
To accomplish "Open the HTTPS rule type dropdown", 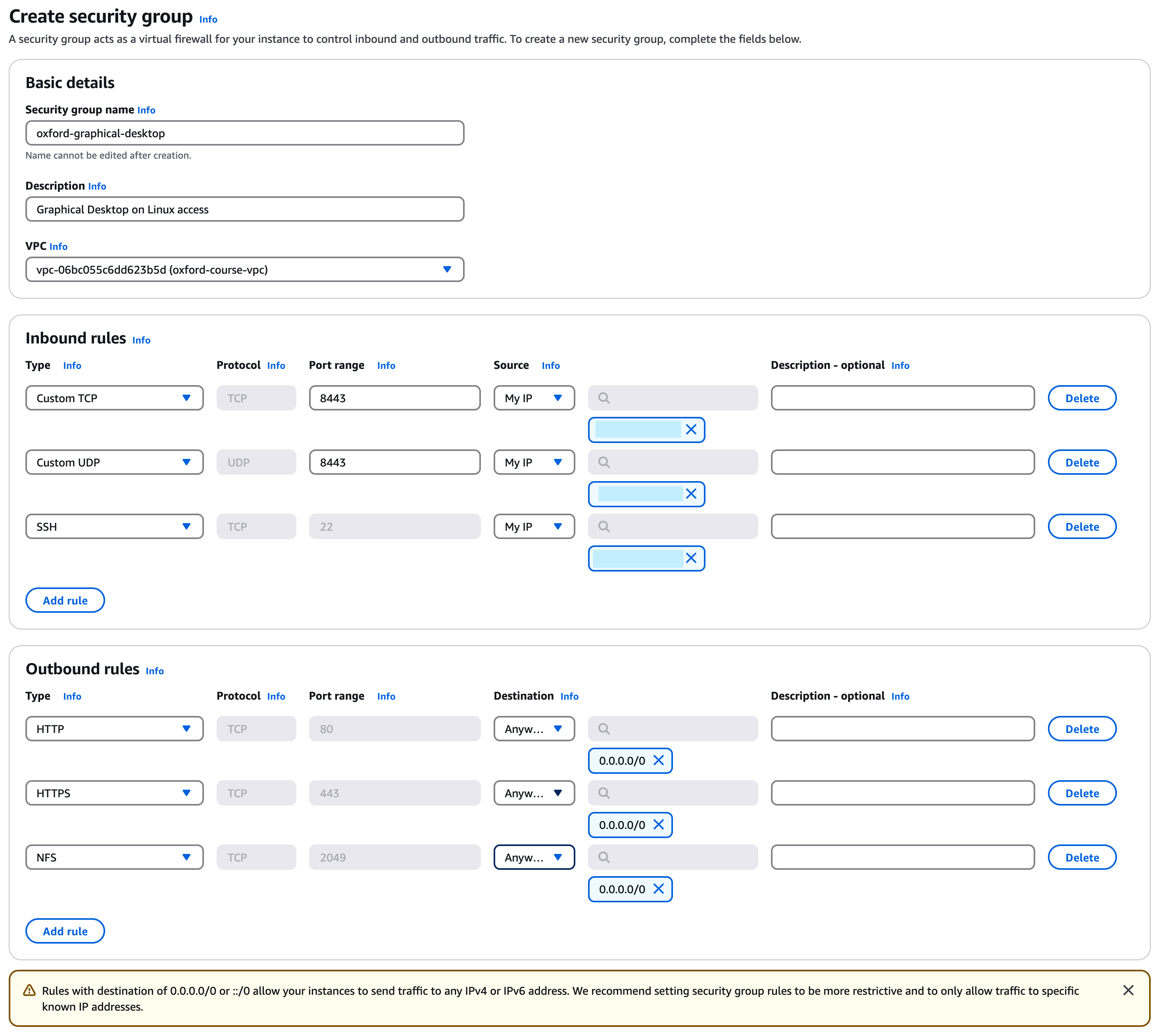I will point(114,793).
